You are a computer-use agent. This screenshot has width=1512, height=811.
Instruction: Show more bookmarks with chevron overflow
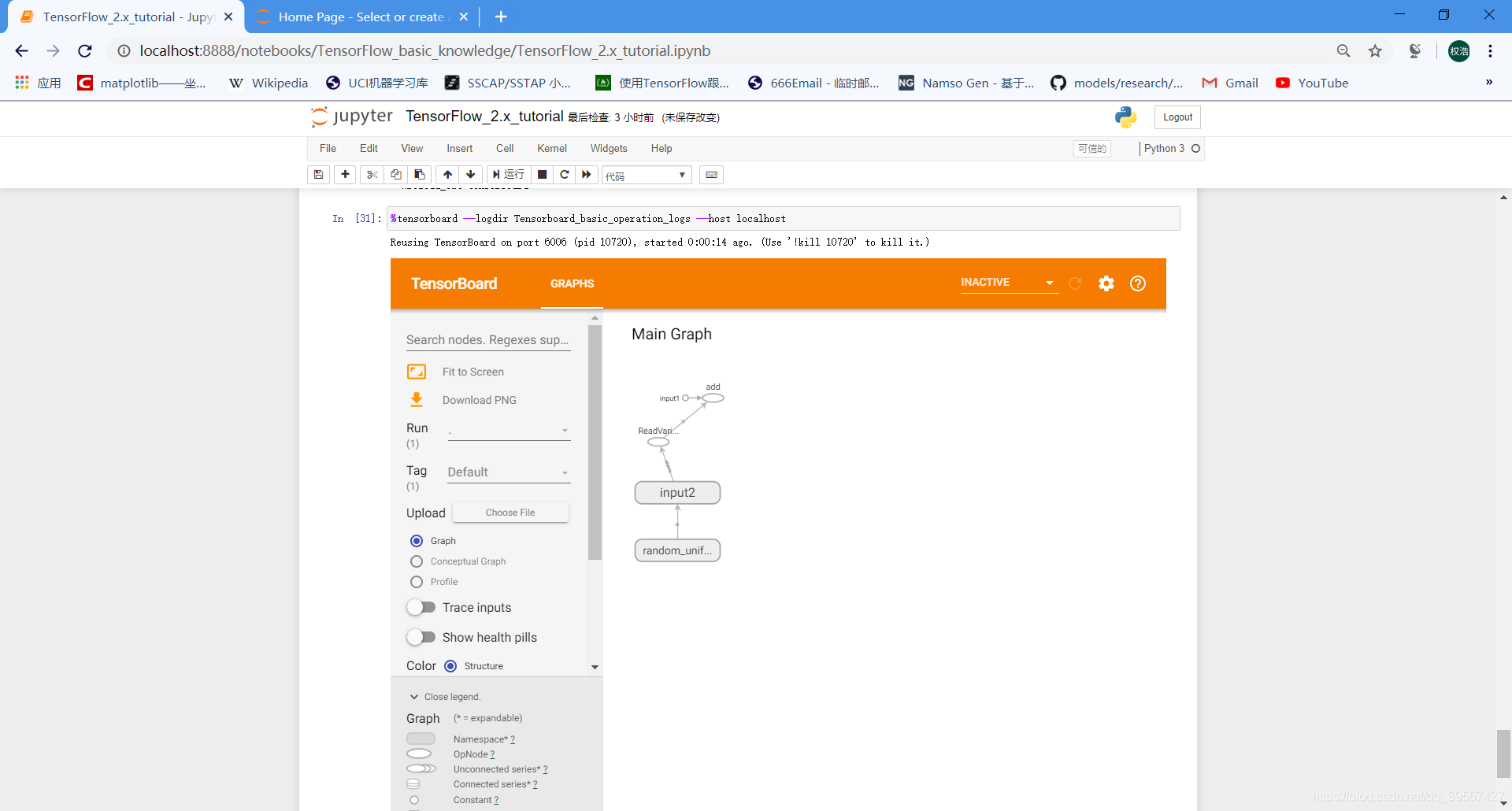tap(1488, 83)
